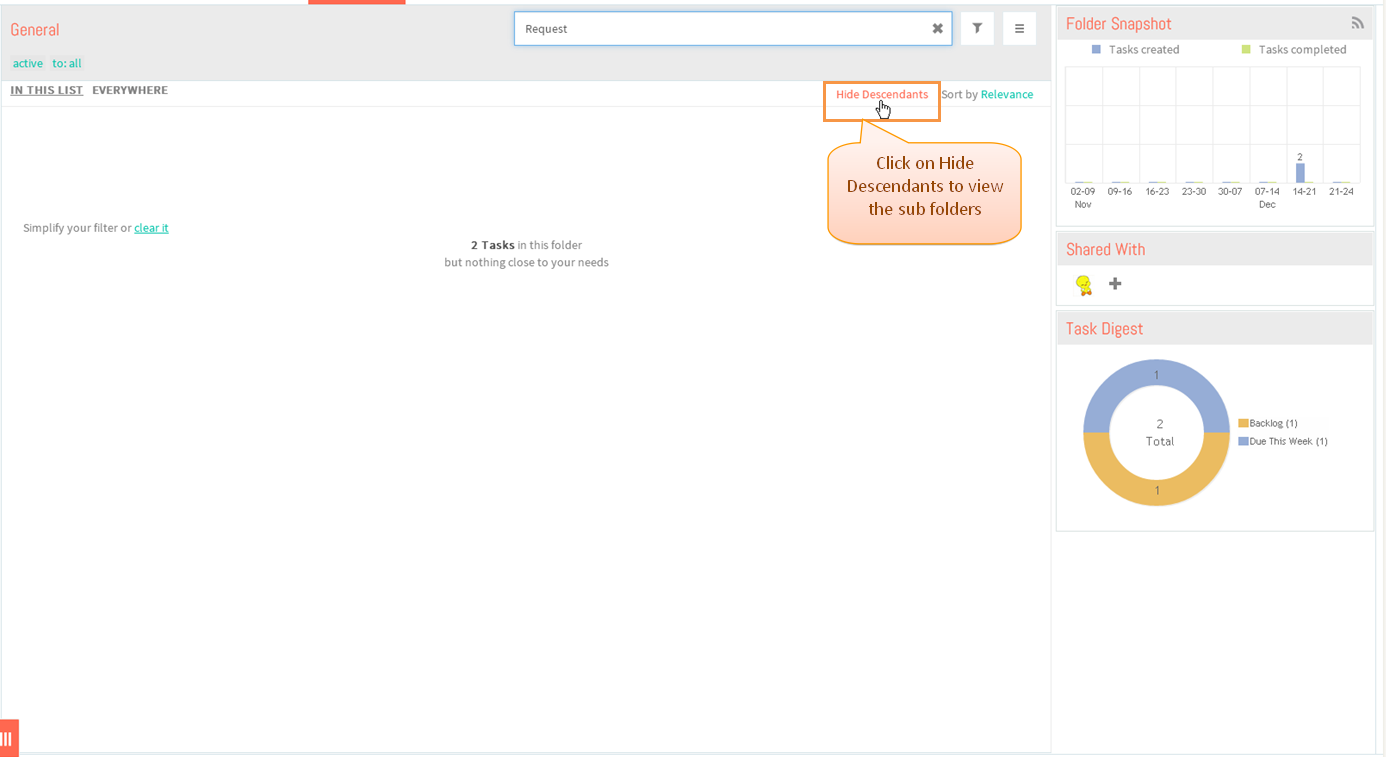Click the Tasks created legend entry
Image resolution: width=1386 pixels, height=757 pixels.
(x=1135, y=49)
